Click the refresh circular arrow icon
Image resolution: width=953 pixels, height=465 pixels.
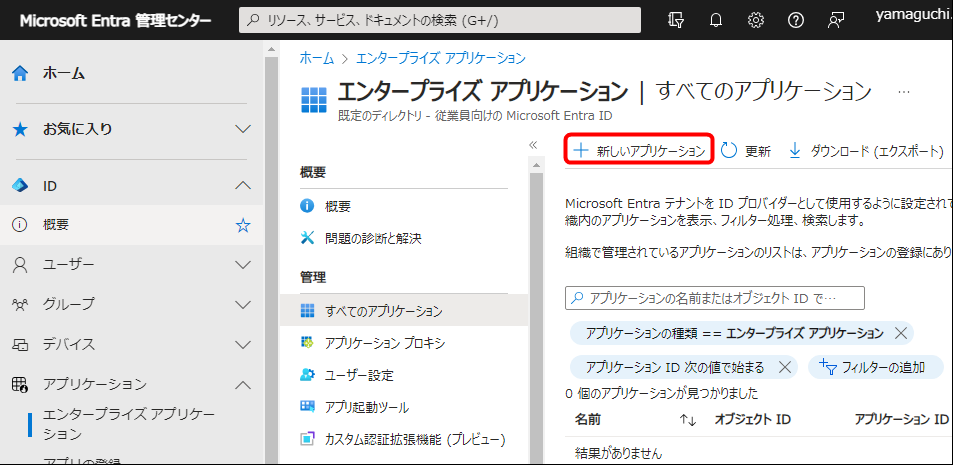728,151
